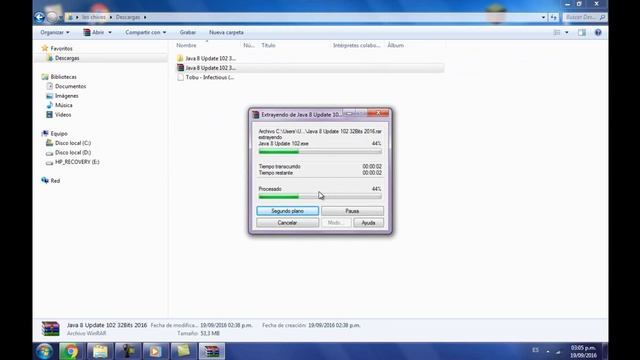
Task: Toggle the preview pane icon
Action: tap(582, 32)
